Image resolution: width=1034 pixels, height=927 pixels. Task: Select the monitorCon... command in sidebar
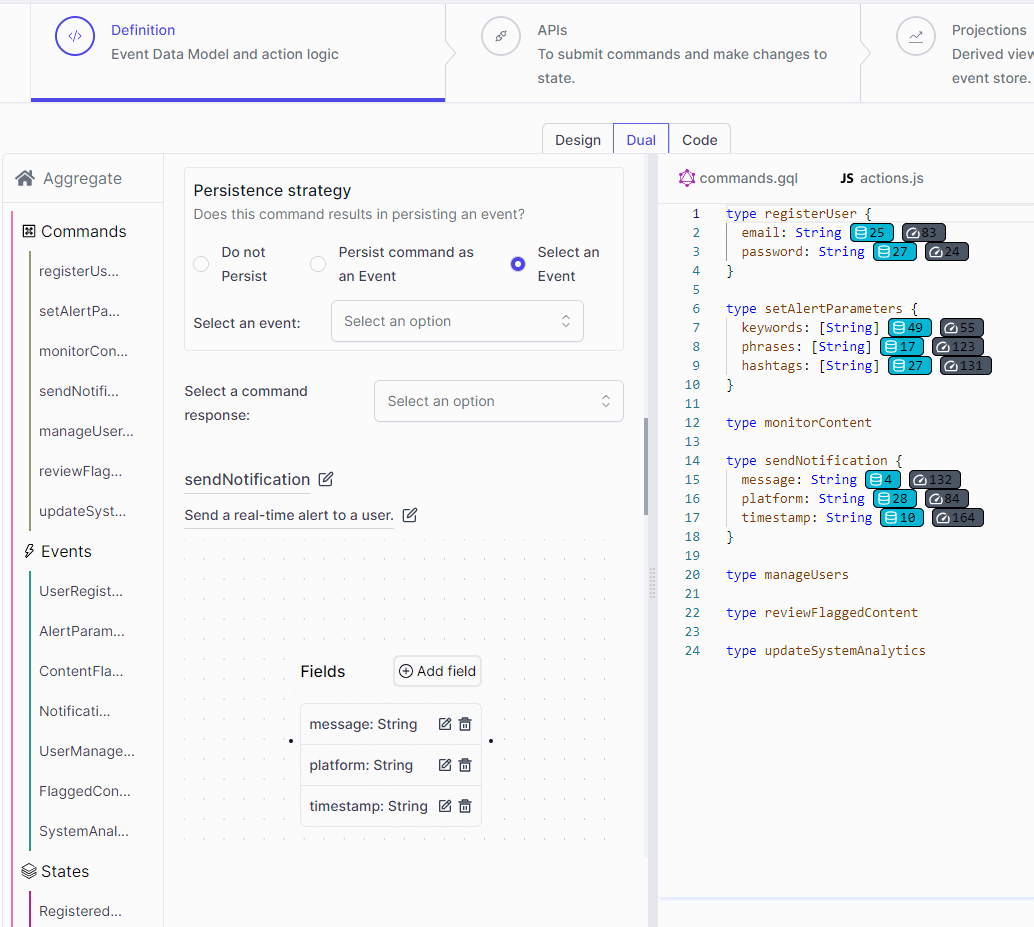point(83,351)
